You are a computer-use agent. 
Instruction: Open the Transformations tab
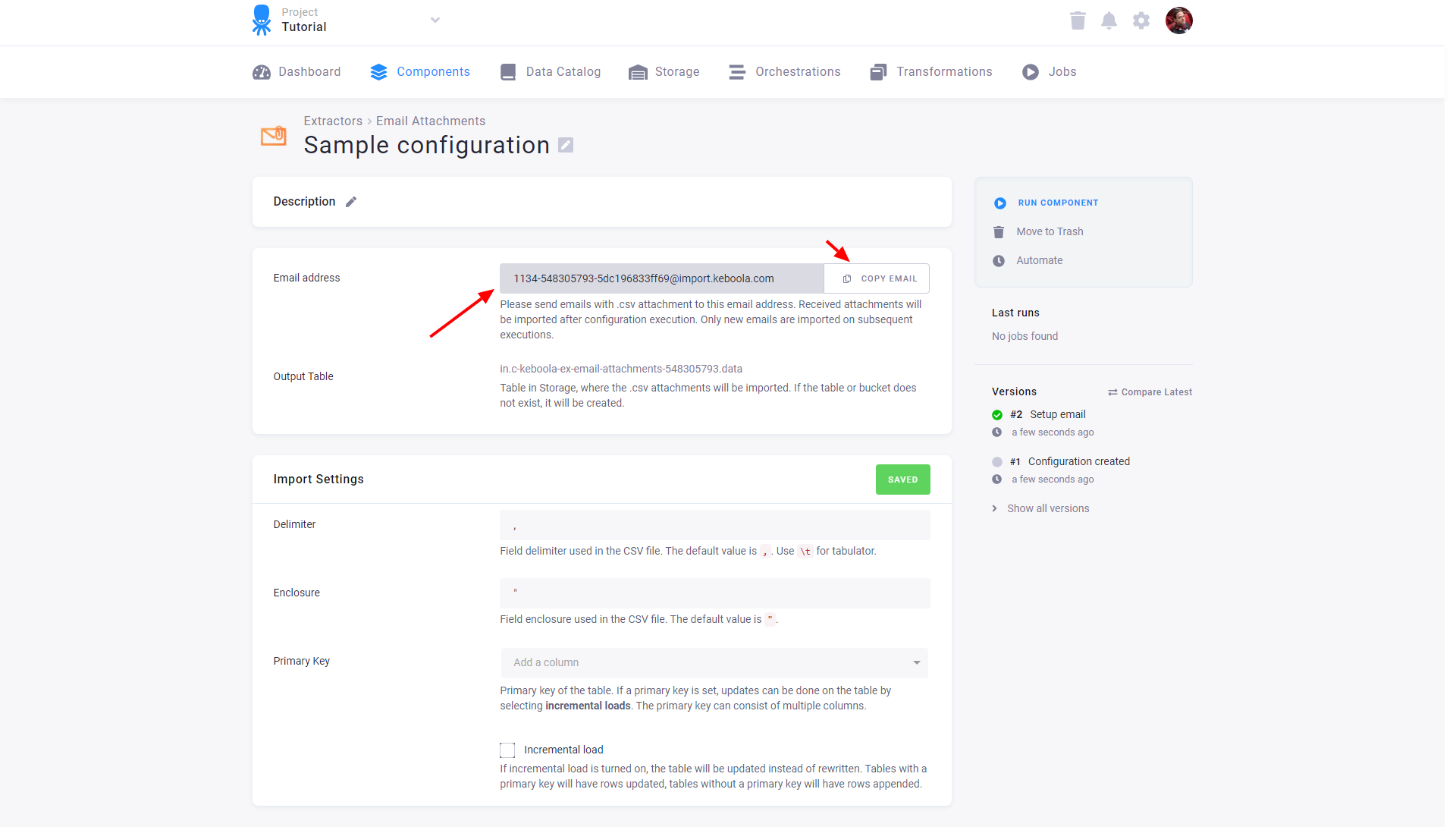tap(931, 72)
